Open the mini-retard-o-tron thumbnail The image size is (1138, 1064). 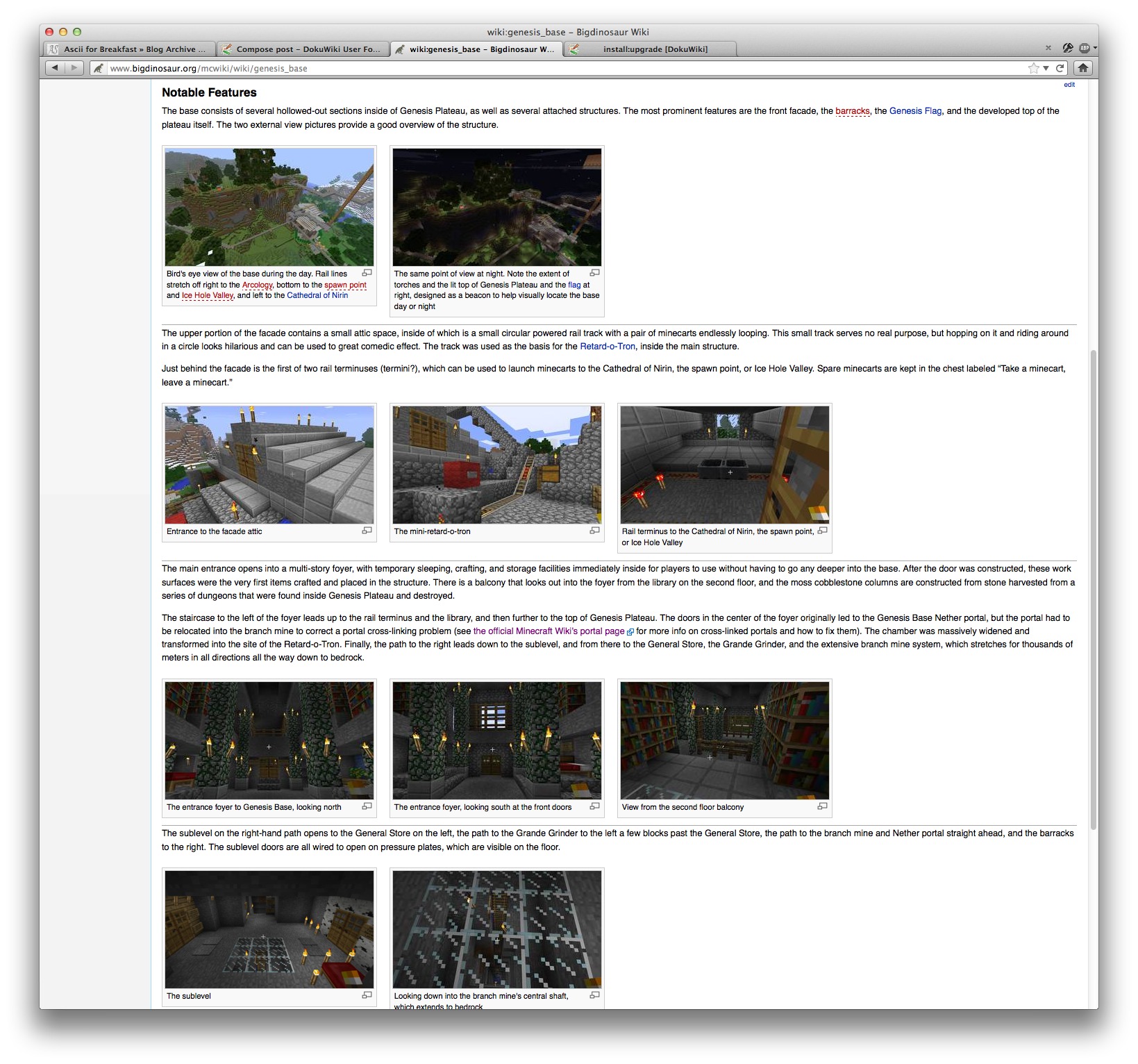497,465
